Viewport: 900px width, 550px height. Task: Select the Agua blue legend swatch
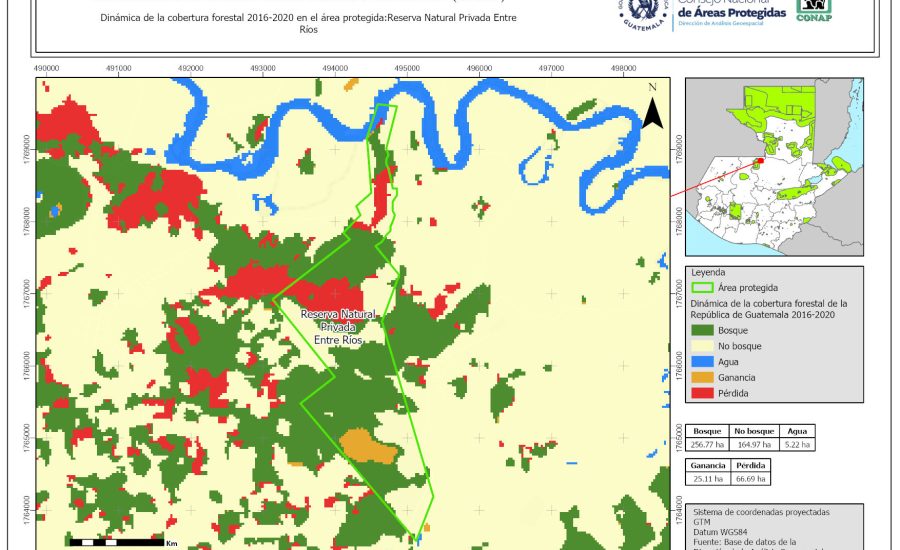(702, 361)
